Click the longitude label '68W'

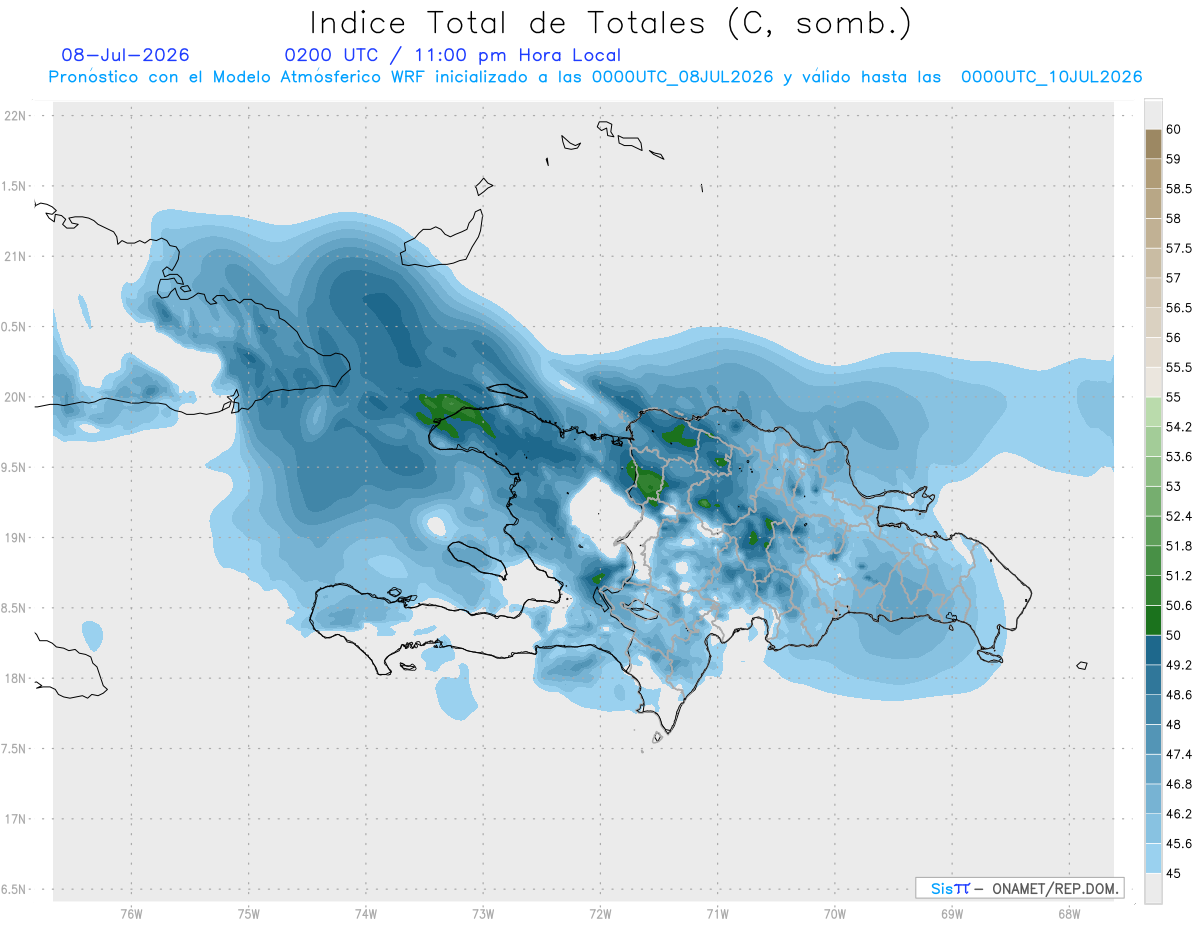[x=1068, y=914]
